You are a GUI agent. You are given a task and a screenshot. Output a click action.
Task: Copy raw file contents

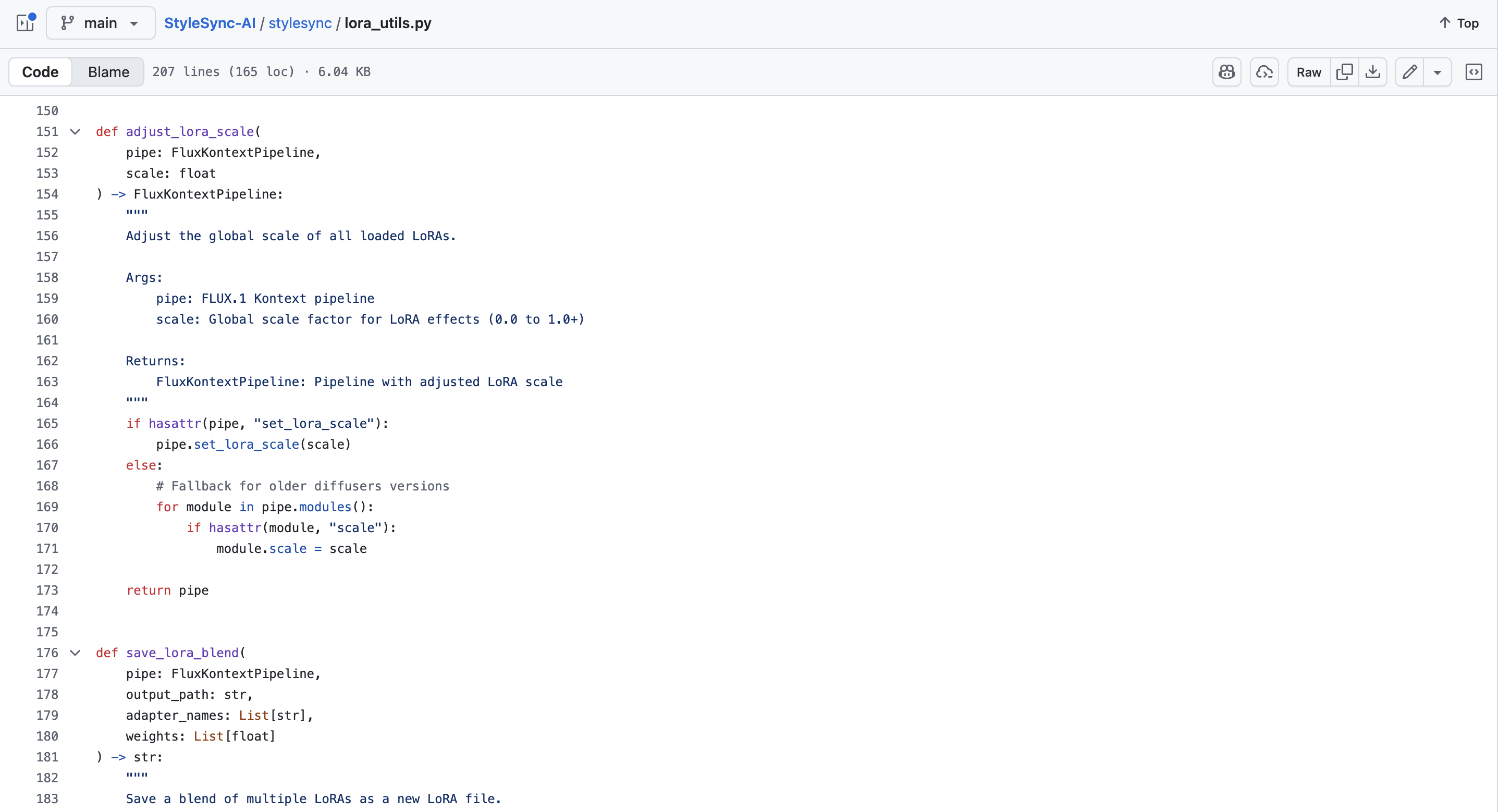(1344, 71)
